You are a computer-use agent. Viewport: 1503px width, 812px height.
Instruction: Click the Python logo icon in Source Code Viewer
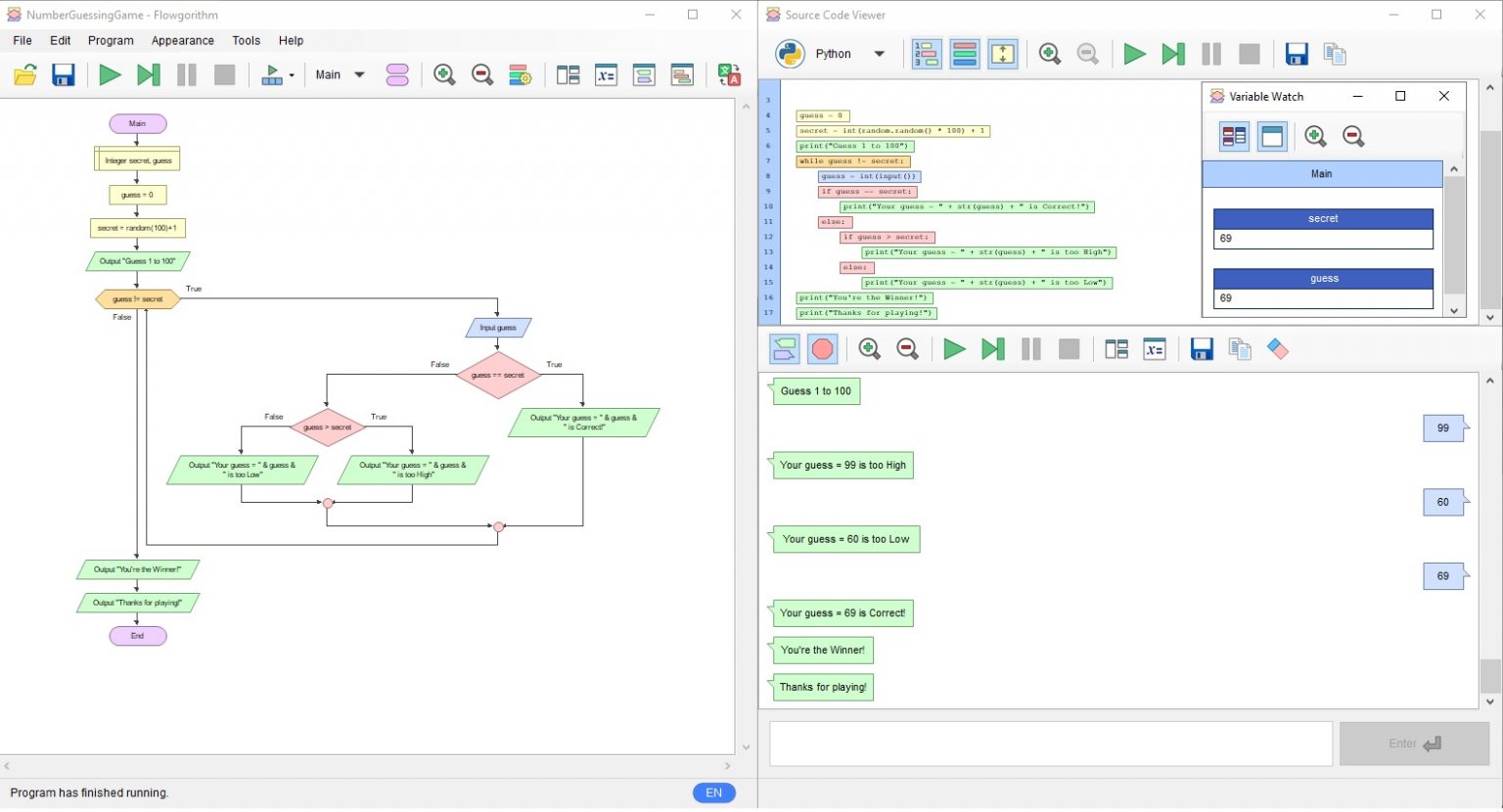coord(790,54)
